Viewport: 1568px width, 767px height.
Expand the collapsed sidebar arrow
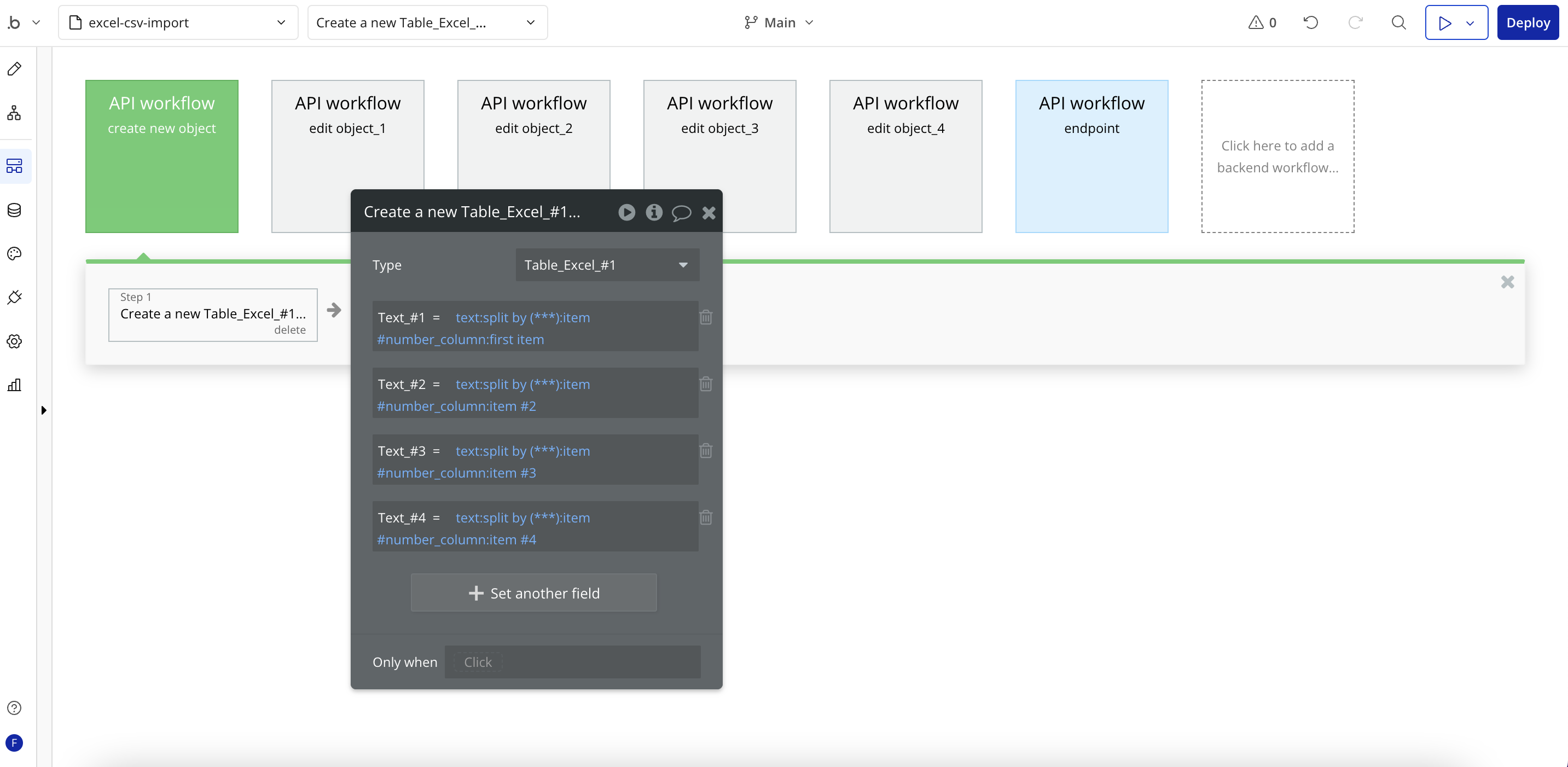44,410
